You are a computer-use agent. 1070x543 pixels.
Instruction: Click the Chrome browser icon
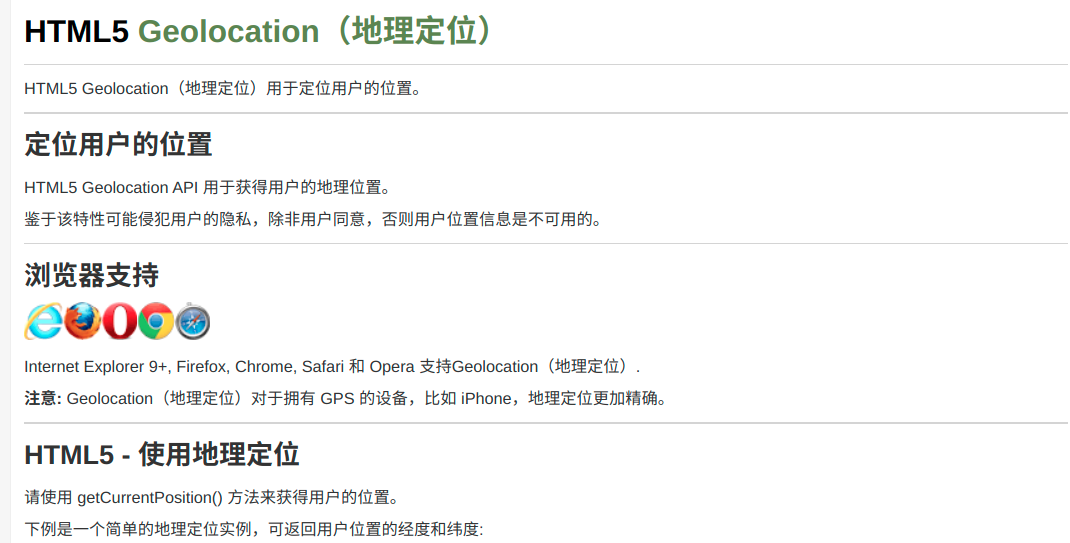(156, 321)
